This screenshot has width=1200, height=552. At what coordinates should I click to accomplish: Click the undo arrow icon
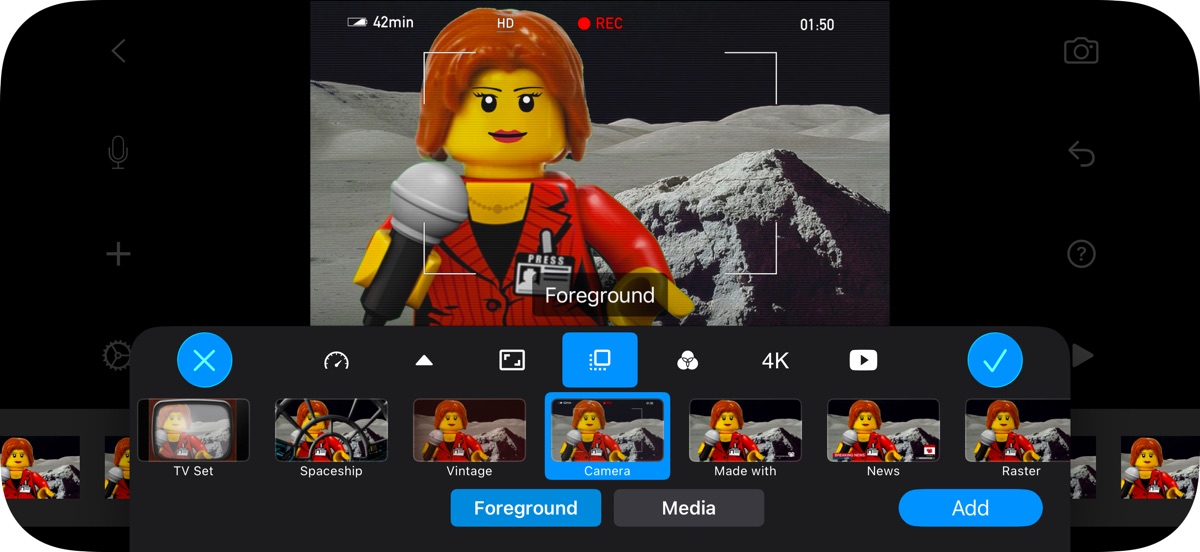coord(1080,153)
